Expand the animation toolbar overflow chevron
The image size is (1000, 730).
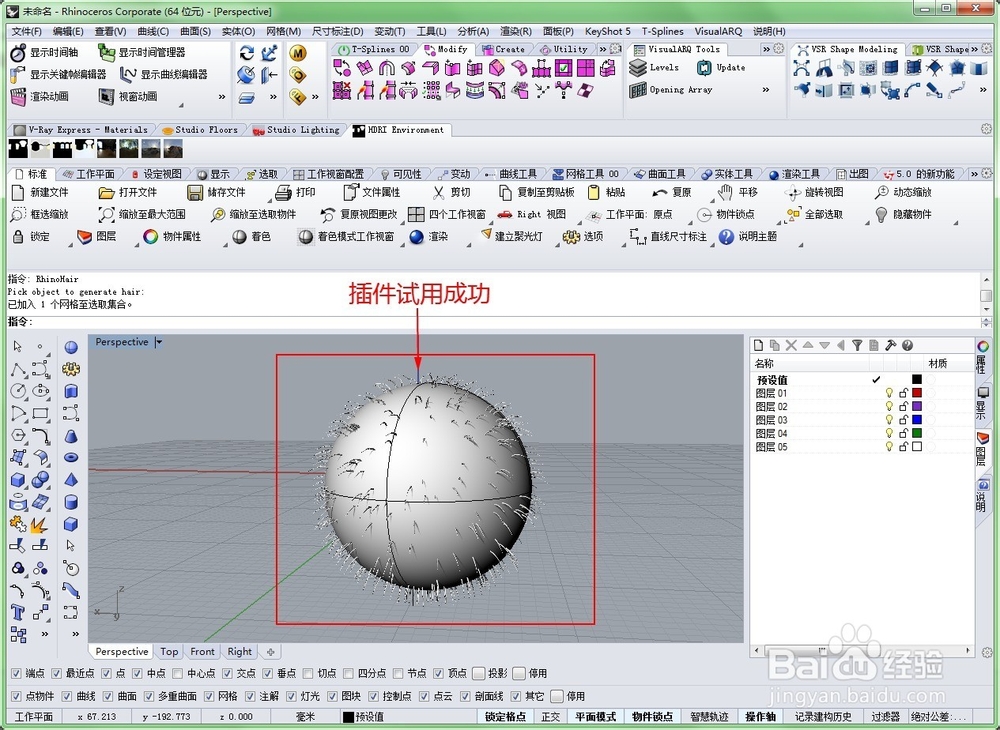point(222,97)
